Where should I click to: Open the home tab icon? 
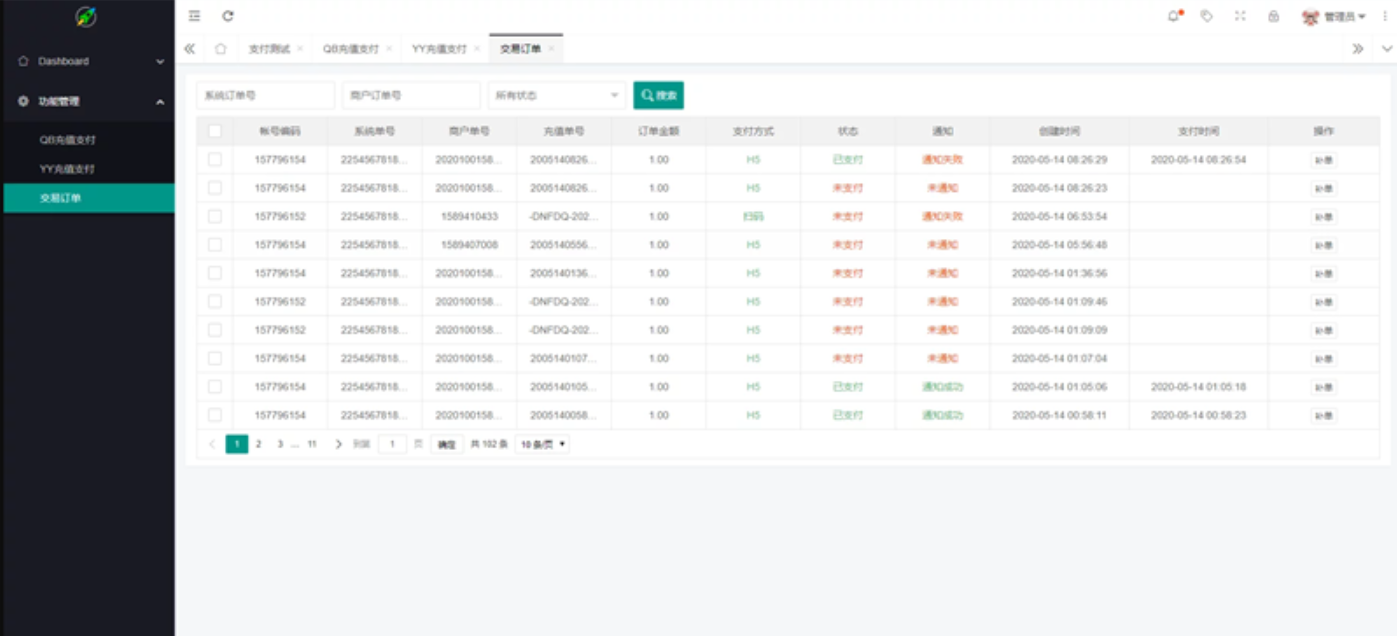pos(220,48)
